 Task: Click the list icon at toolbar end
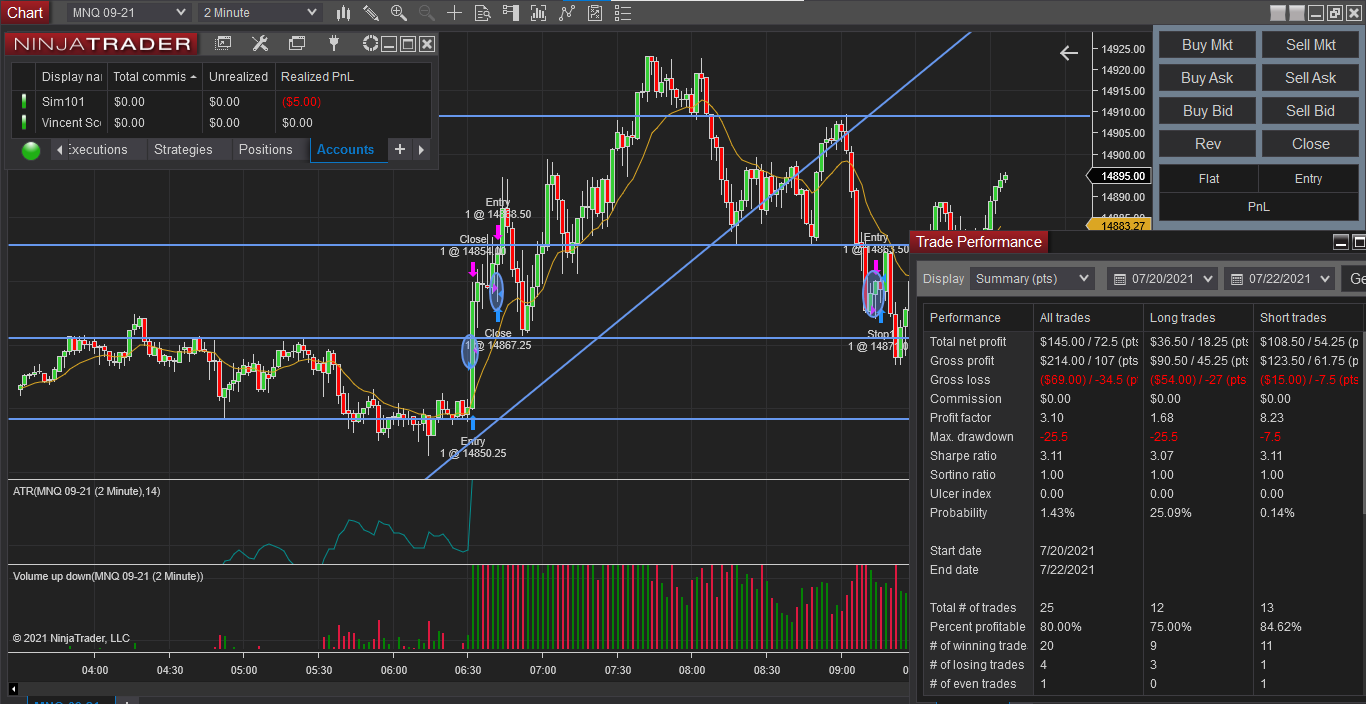point(623,13)
